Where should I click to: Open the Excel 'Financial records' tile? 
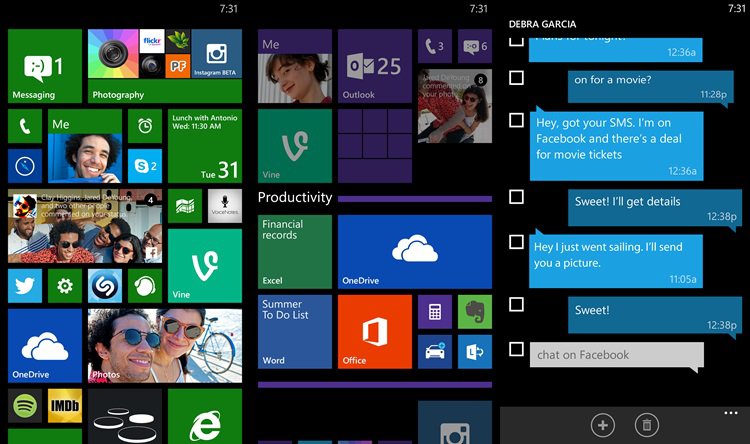[295, 252]
